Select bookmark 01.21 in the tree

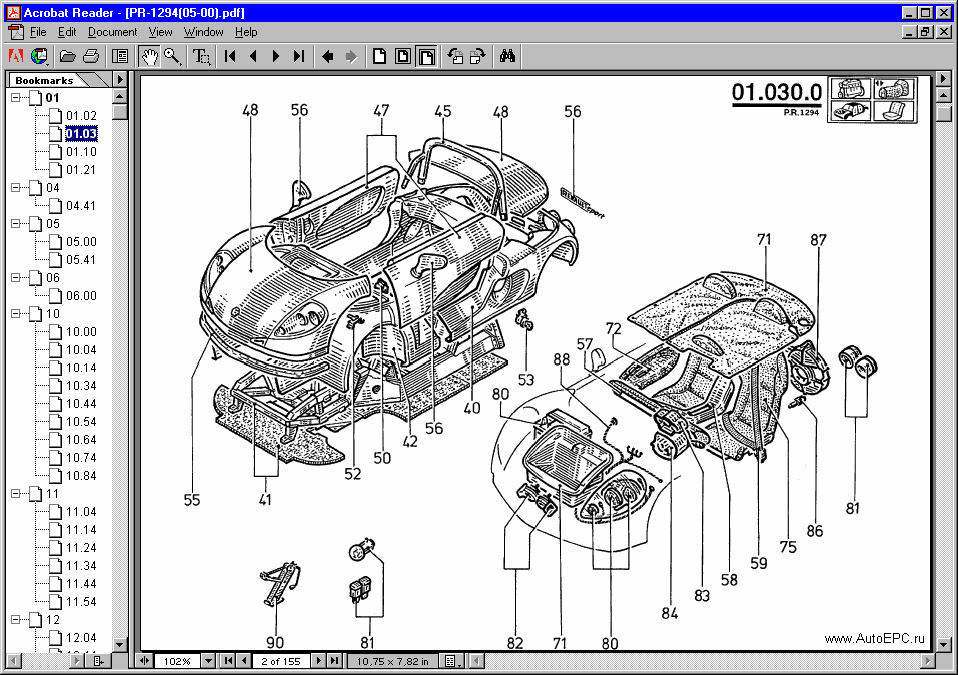click(x=83, y=170)
